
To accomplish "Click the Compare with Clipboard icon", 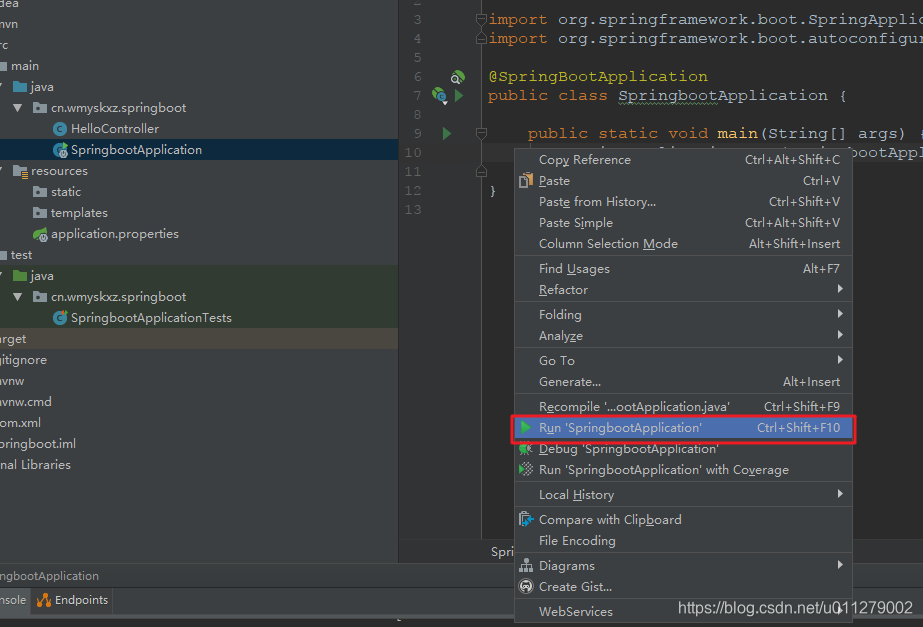I will click(x=526, y=519).
